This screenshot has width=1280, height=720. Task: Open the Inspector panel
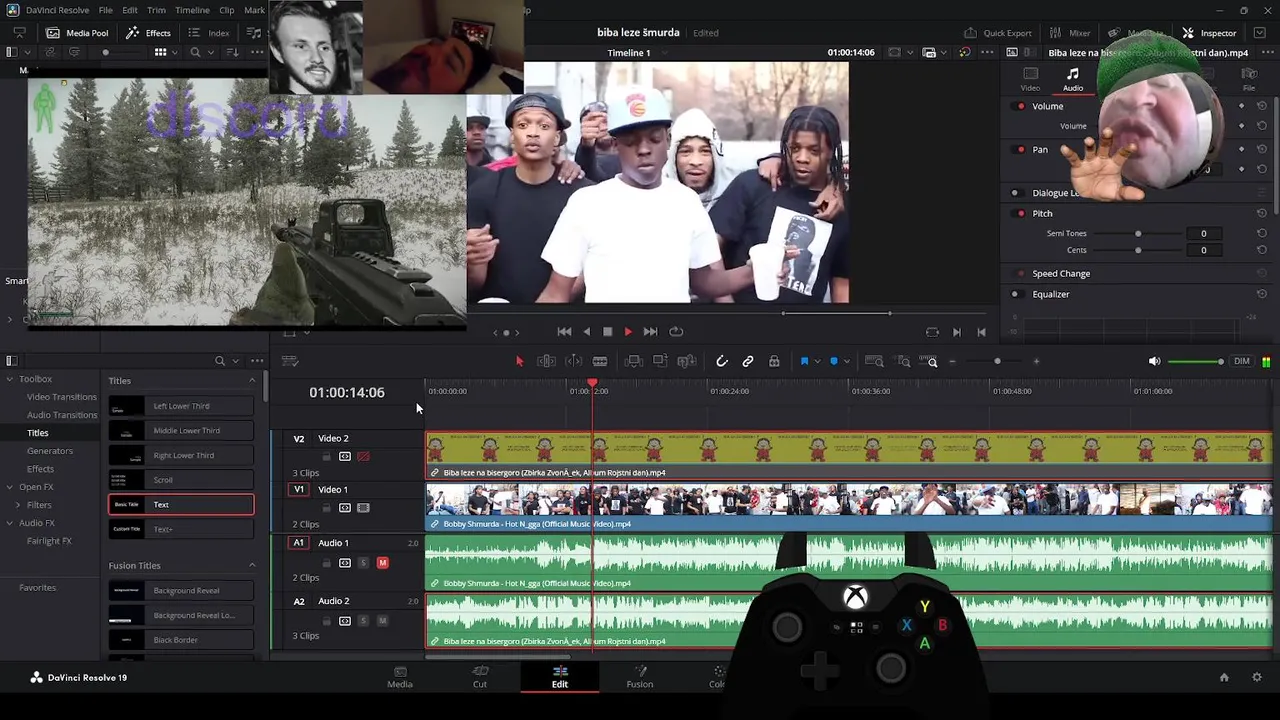1210,33
